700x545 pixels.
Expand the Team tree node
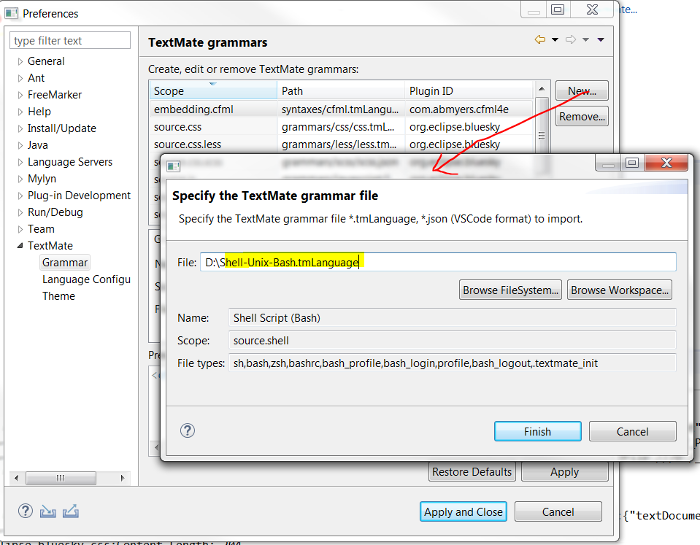click(20, 229)
